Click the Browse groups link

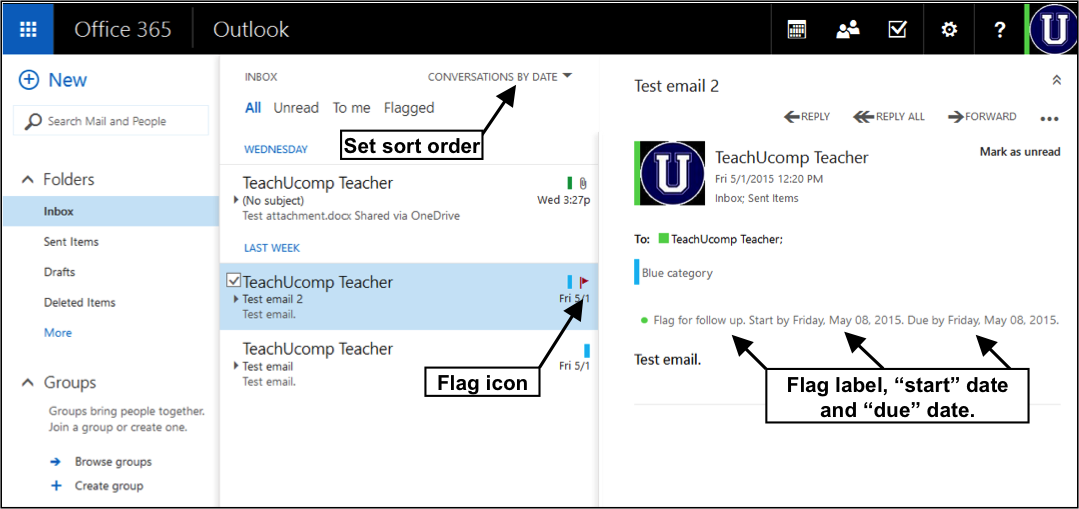tap(114, 462)
